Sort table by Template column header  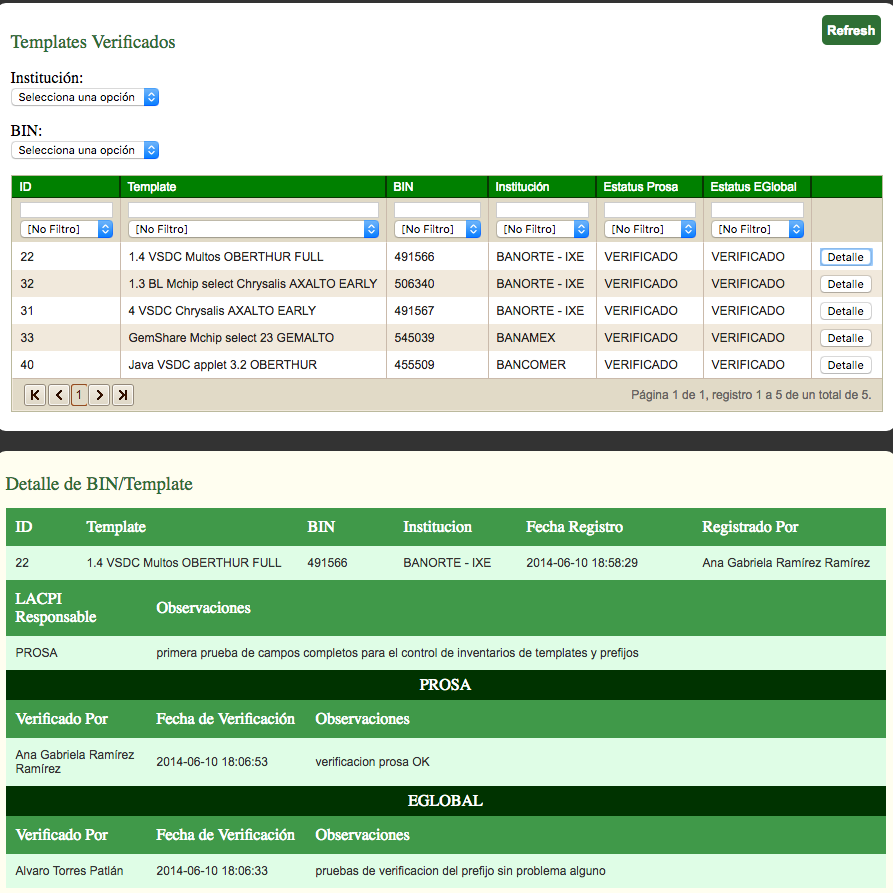point(152,187)
